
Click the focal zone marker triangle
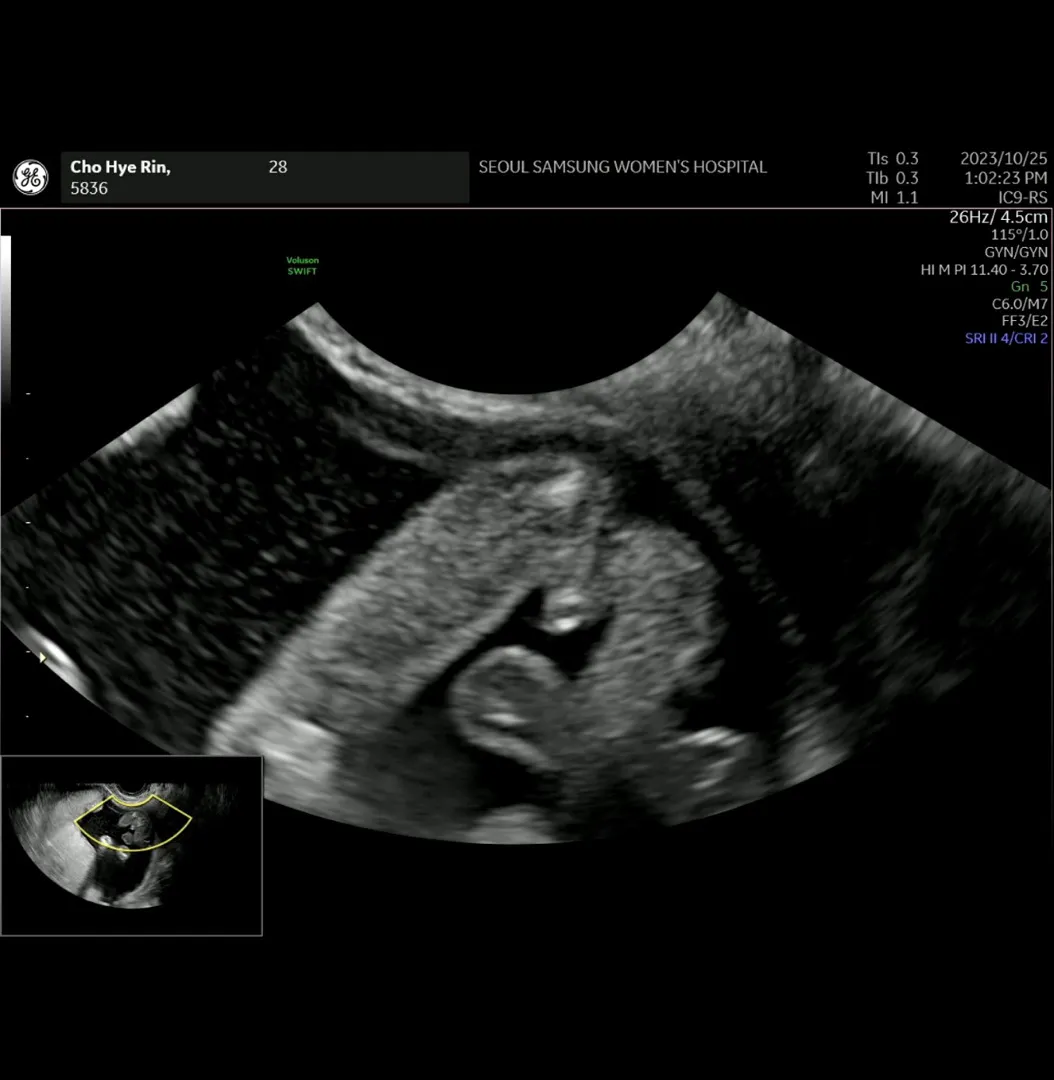[x=43, y=658]
